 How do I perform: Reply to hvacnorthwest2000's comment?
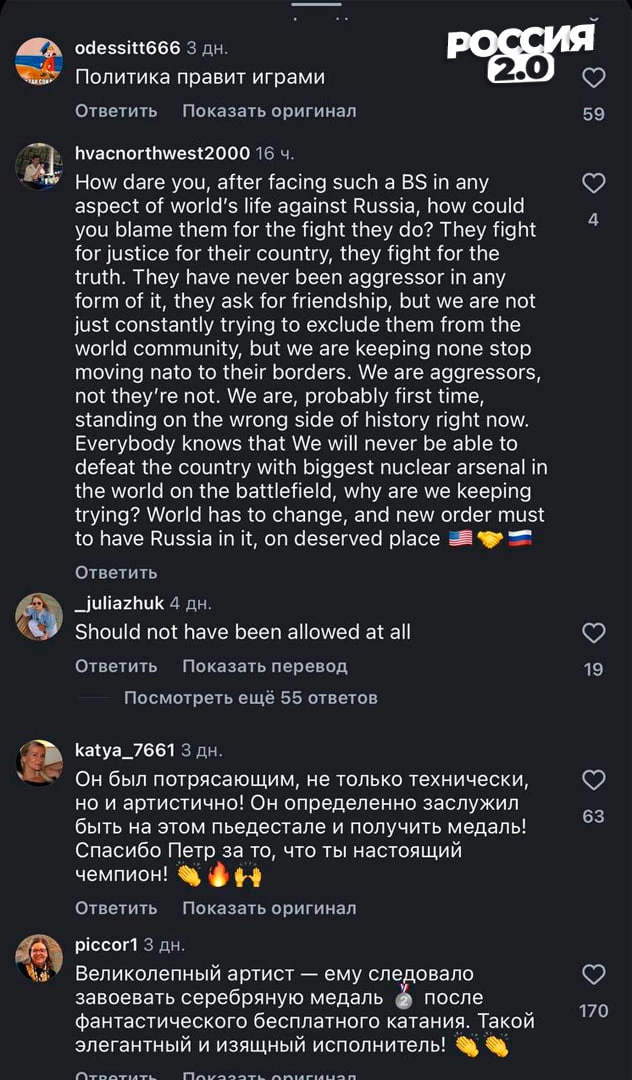(116, 572)
